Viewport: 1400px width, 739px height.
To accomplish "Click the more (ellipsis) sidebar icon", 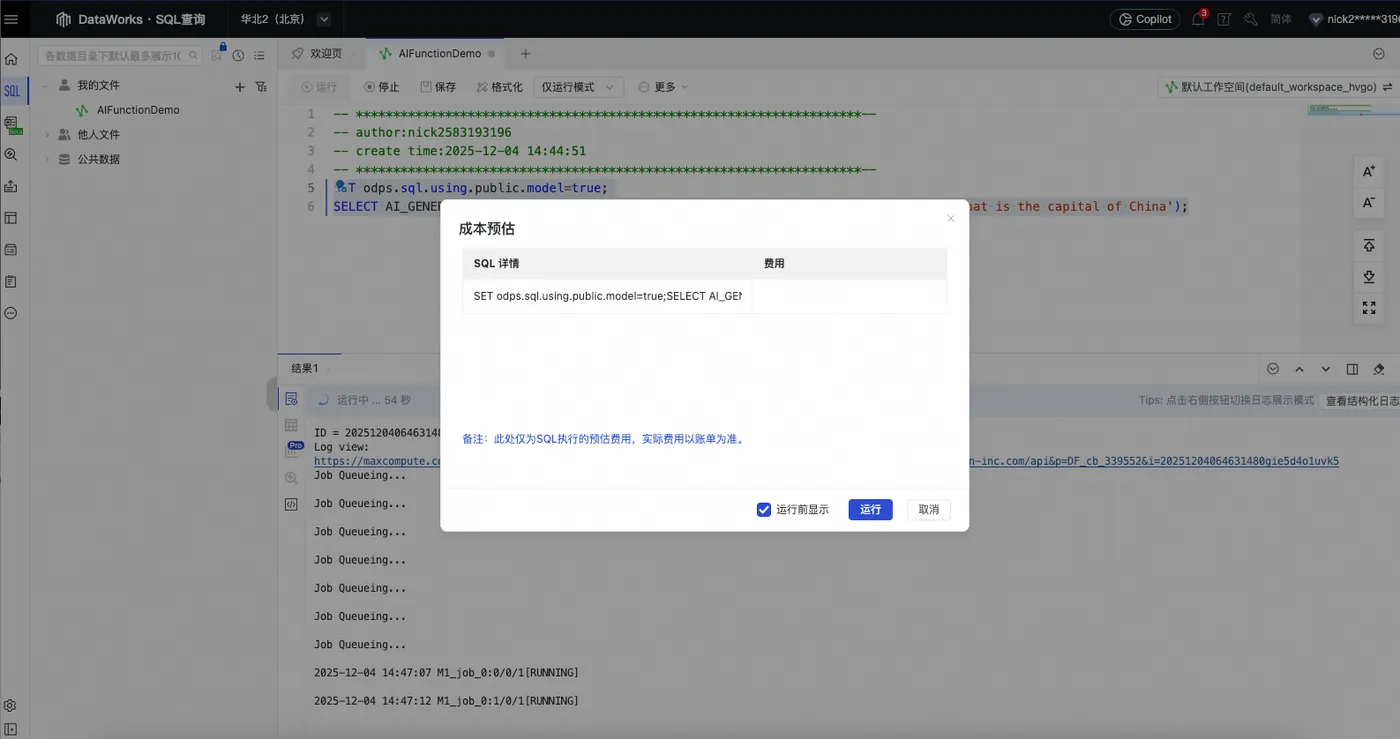I will pyautogui.click(x=11, y=313).
